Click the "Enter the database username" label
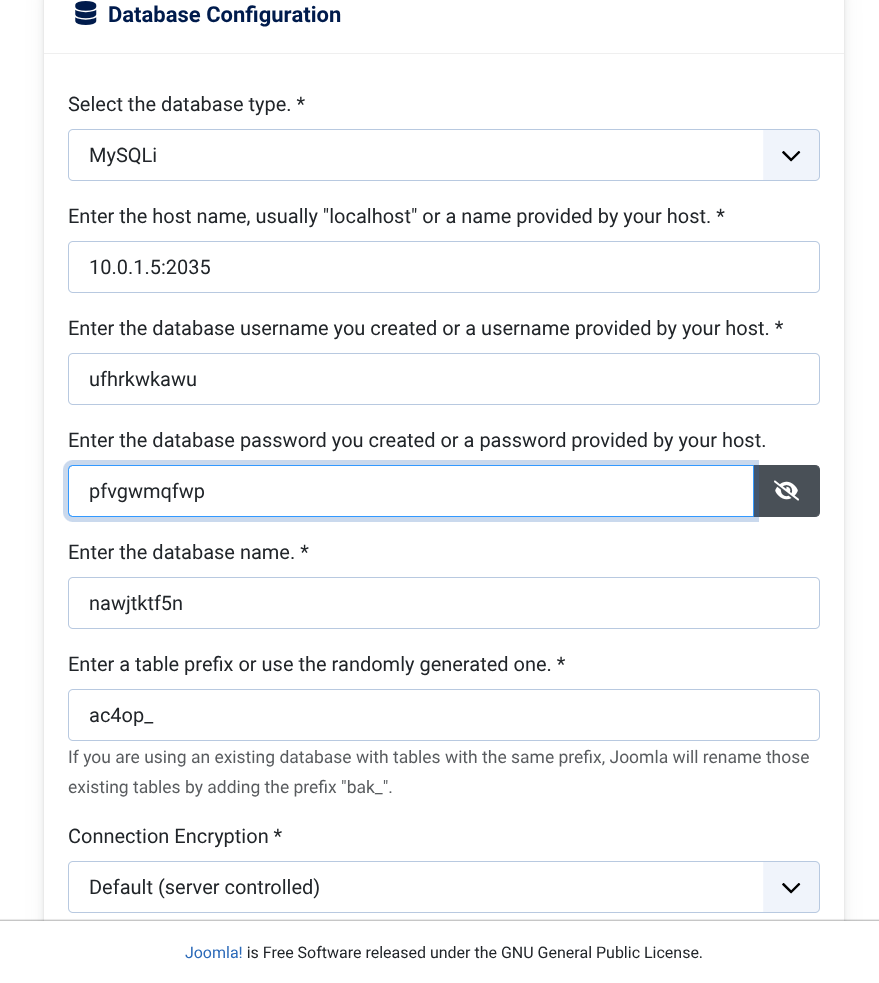 (x=425, y=328)
